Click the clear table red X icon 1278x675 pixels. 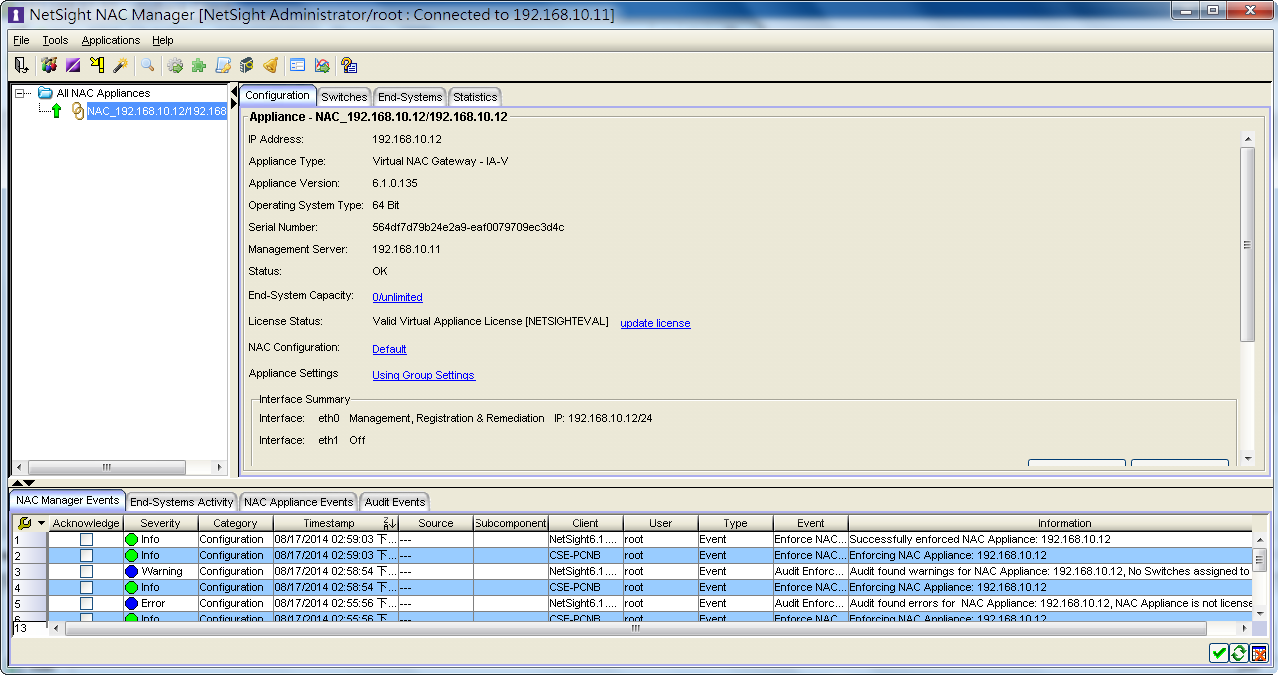pos(1259,653)
